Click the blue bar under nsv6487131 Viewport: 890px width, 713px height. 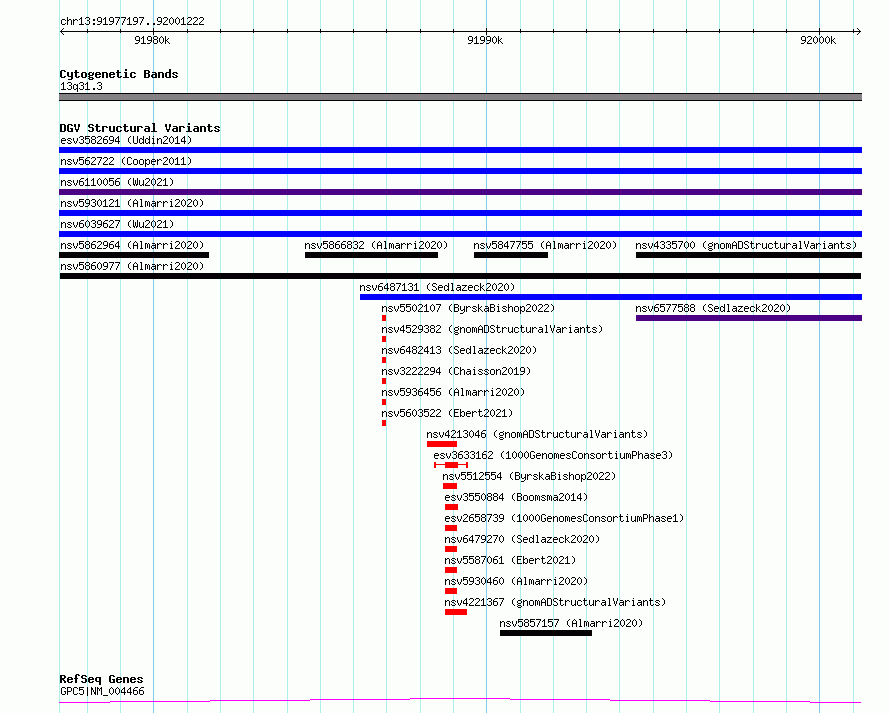coord(611,297)
